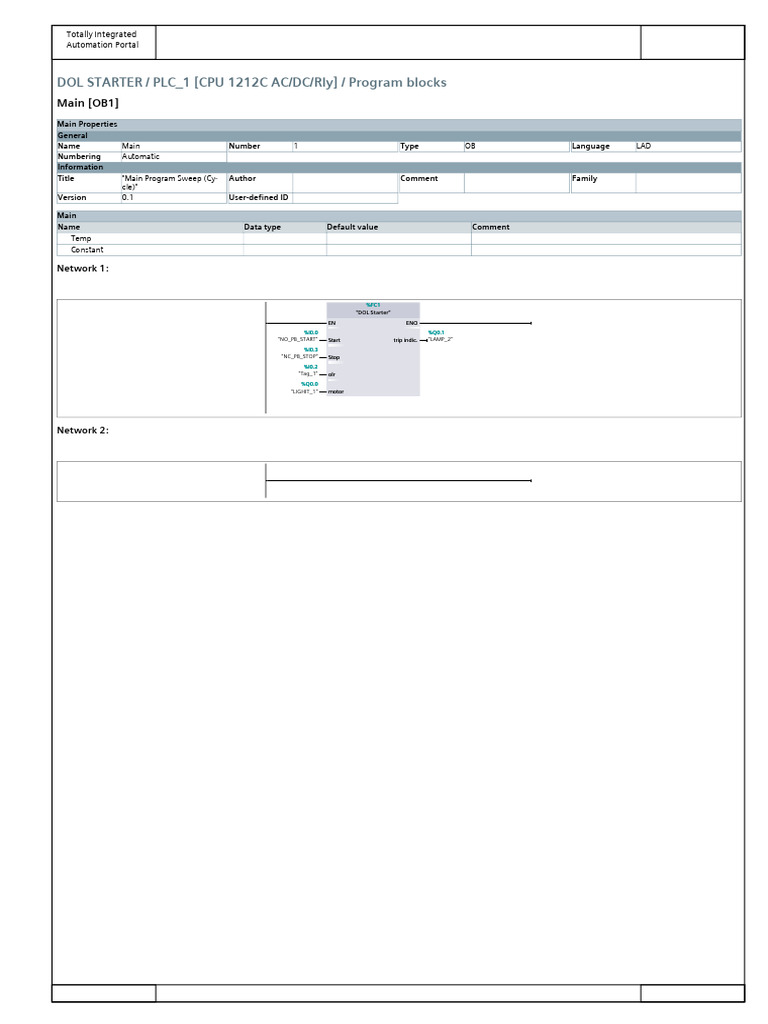This screenshot has height=1024, width=768.
Task: Click the "Stop" parameter on the block
Action: point(334,357)
